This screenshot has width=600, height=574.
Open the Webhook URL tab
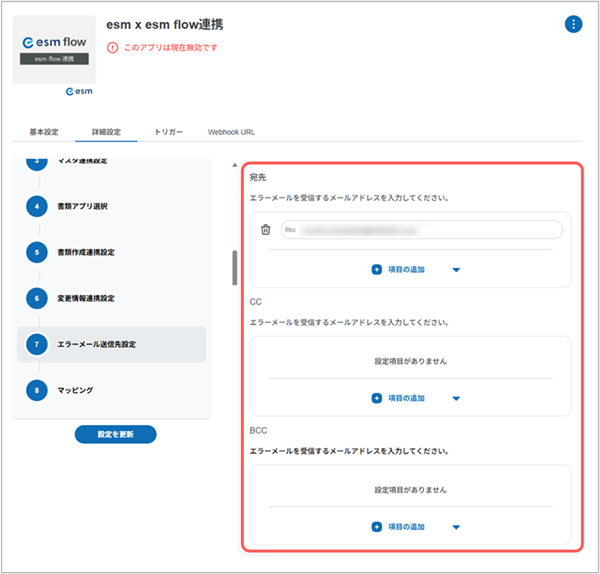[x=231, y=132]
